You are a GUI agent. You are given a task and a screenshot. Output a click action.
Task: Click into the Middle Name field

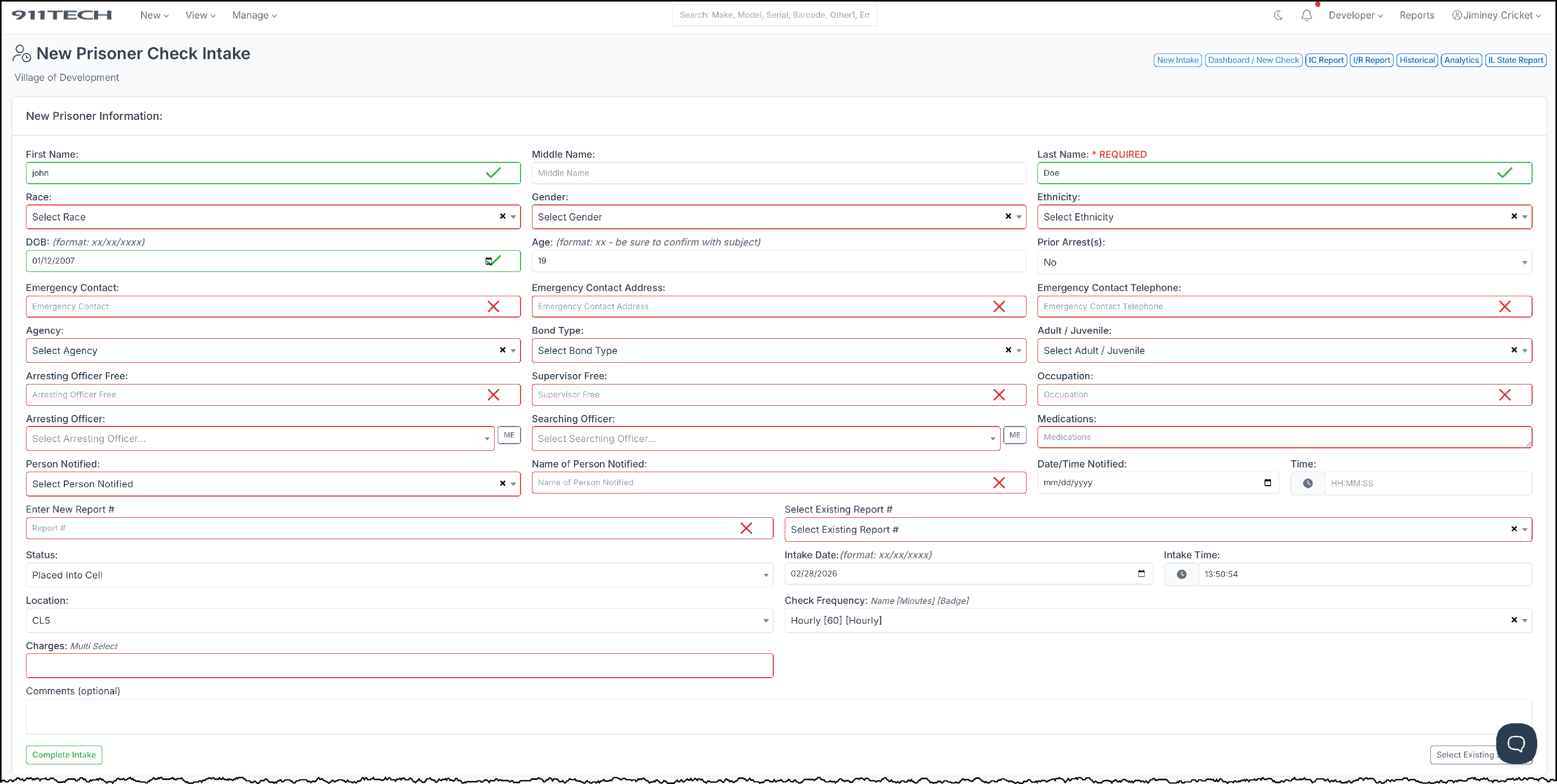[778, 173]
